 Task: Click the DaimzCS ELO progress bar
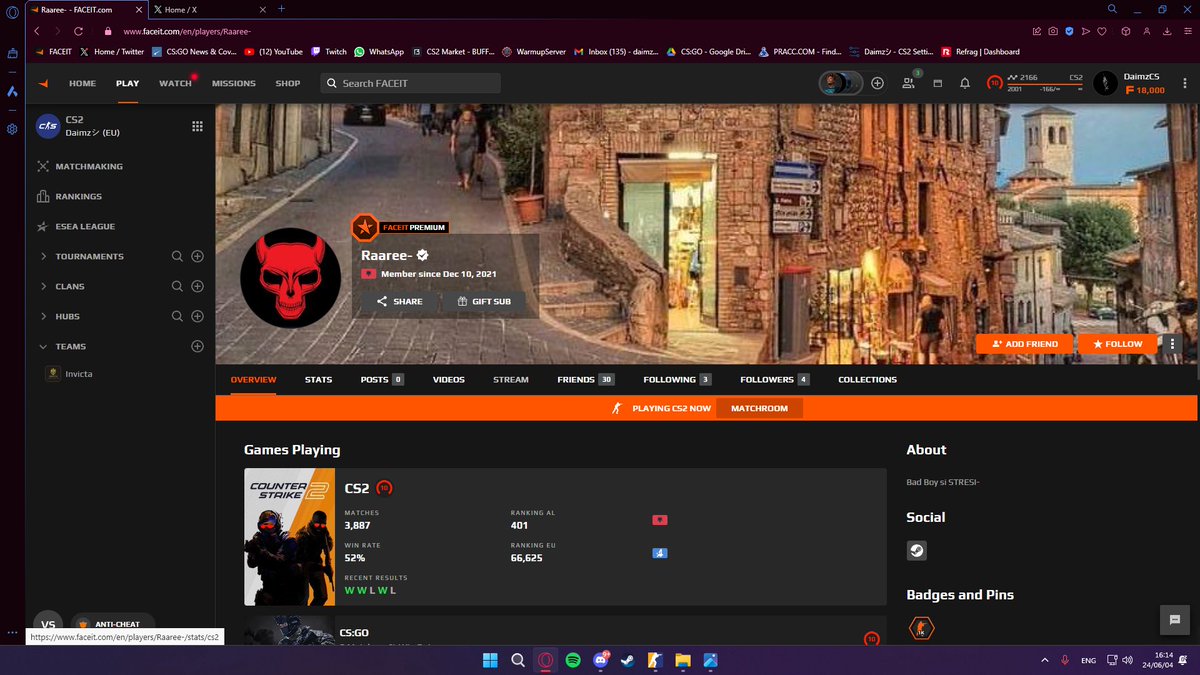tap(1045, 83)
